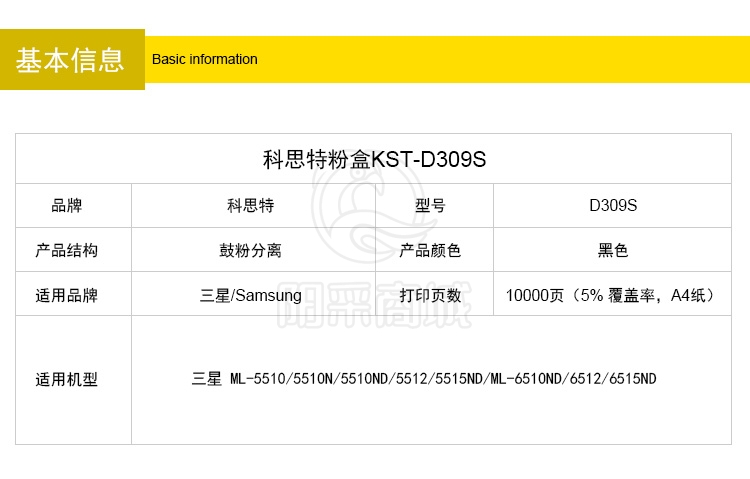Click the "Basic information" subtitle text
Screen dimensions: 750x479
point(205,59)
